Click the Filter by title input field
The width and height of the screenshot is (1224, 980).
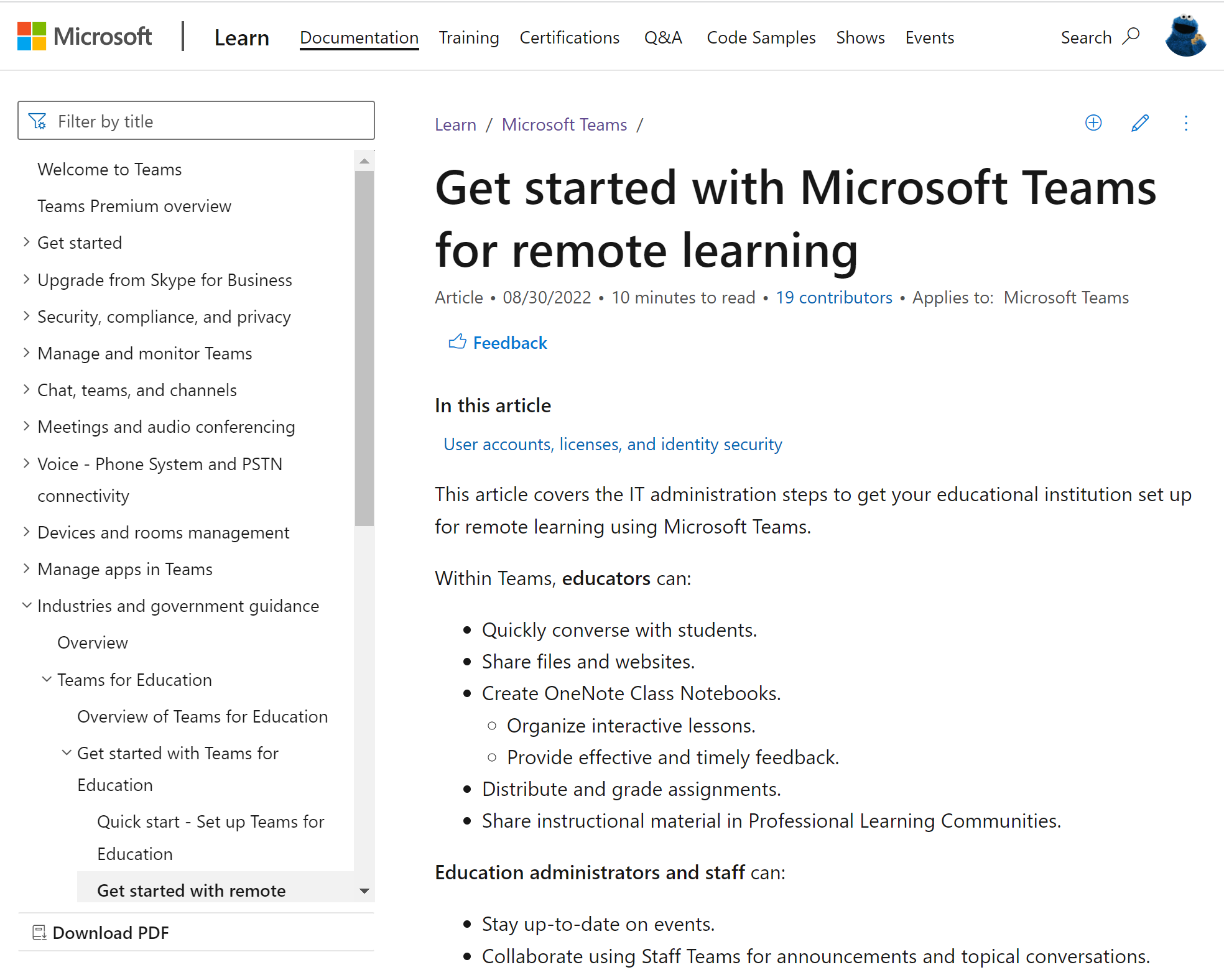196,121
